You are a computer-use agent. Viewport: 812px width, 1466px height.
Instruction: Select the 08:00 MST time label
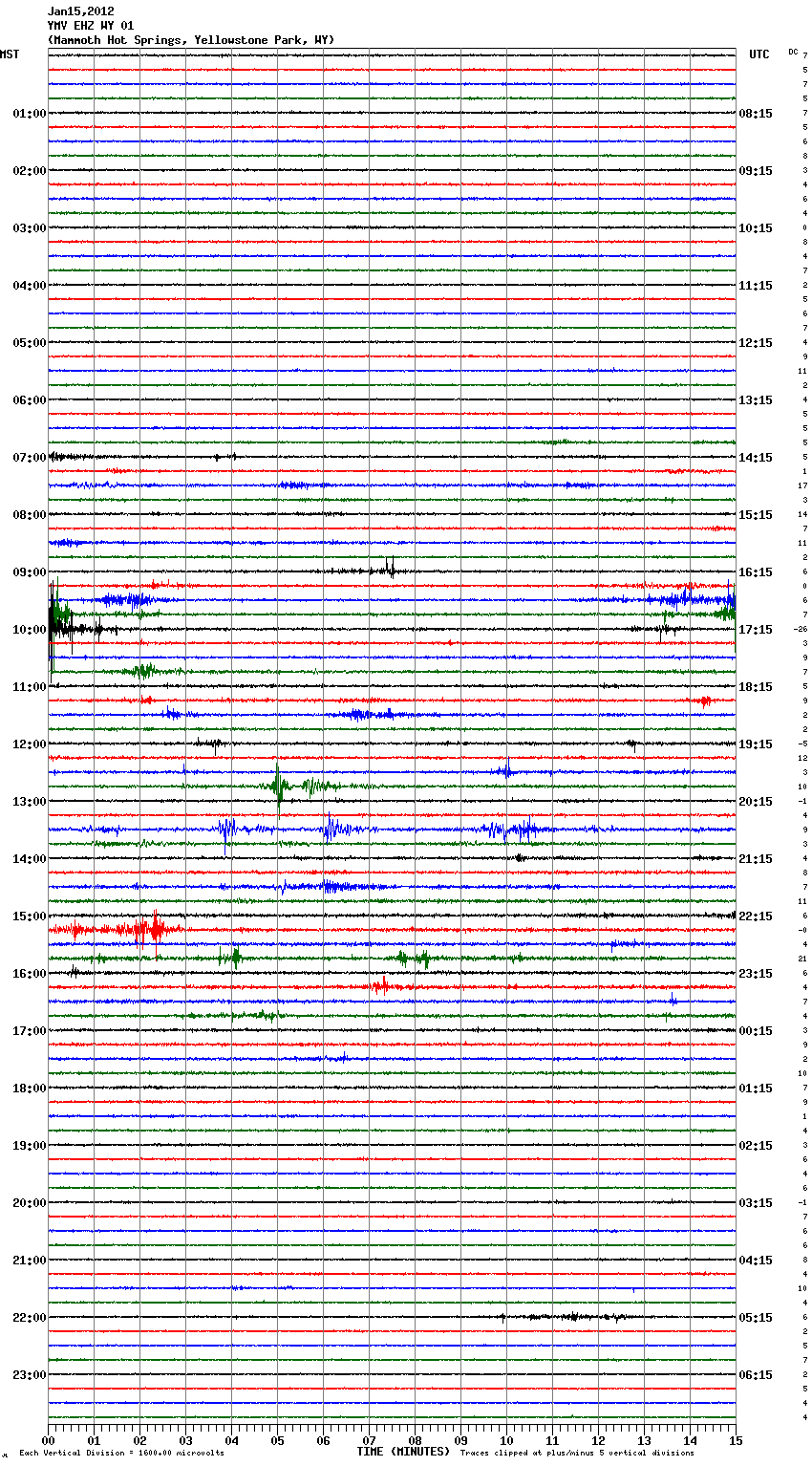pyautogui.click(x=30, y=515)
